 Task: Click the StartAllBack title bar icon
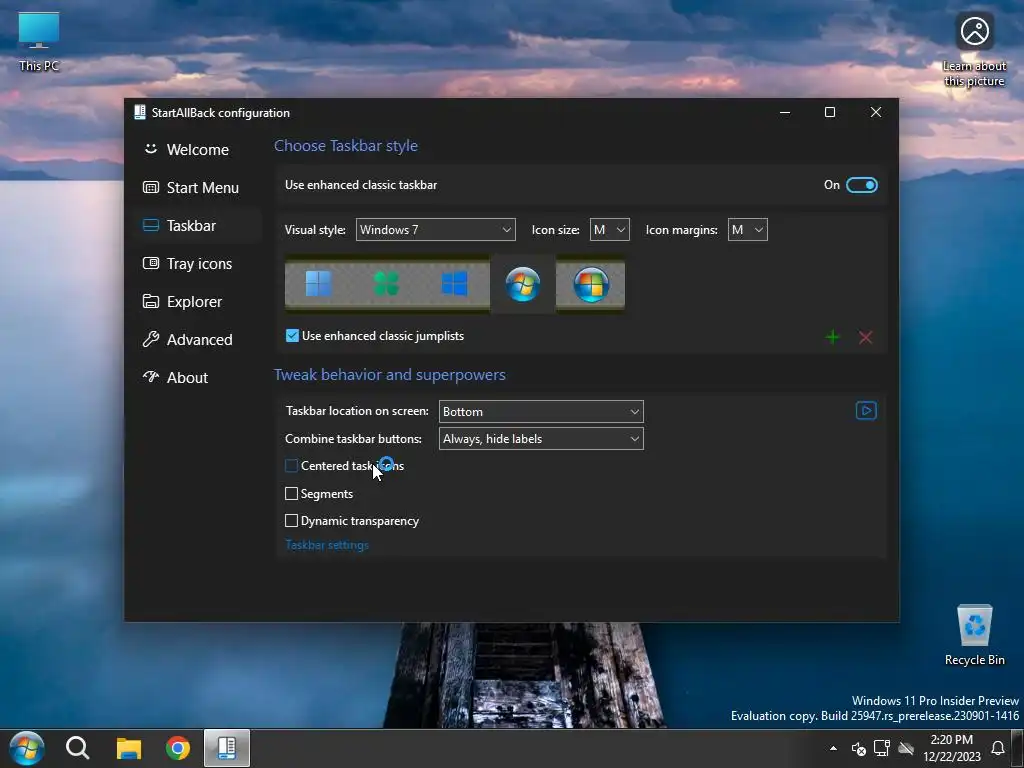pyautogui.click(x=140, y=112)
